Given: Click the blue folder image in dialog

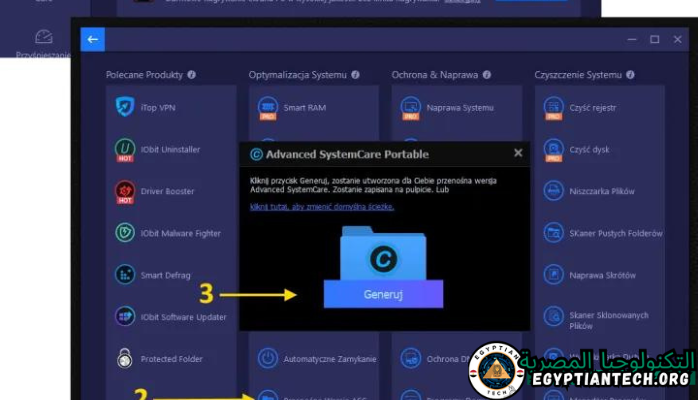Looking at the screenshot, I should [383, 253].
